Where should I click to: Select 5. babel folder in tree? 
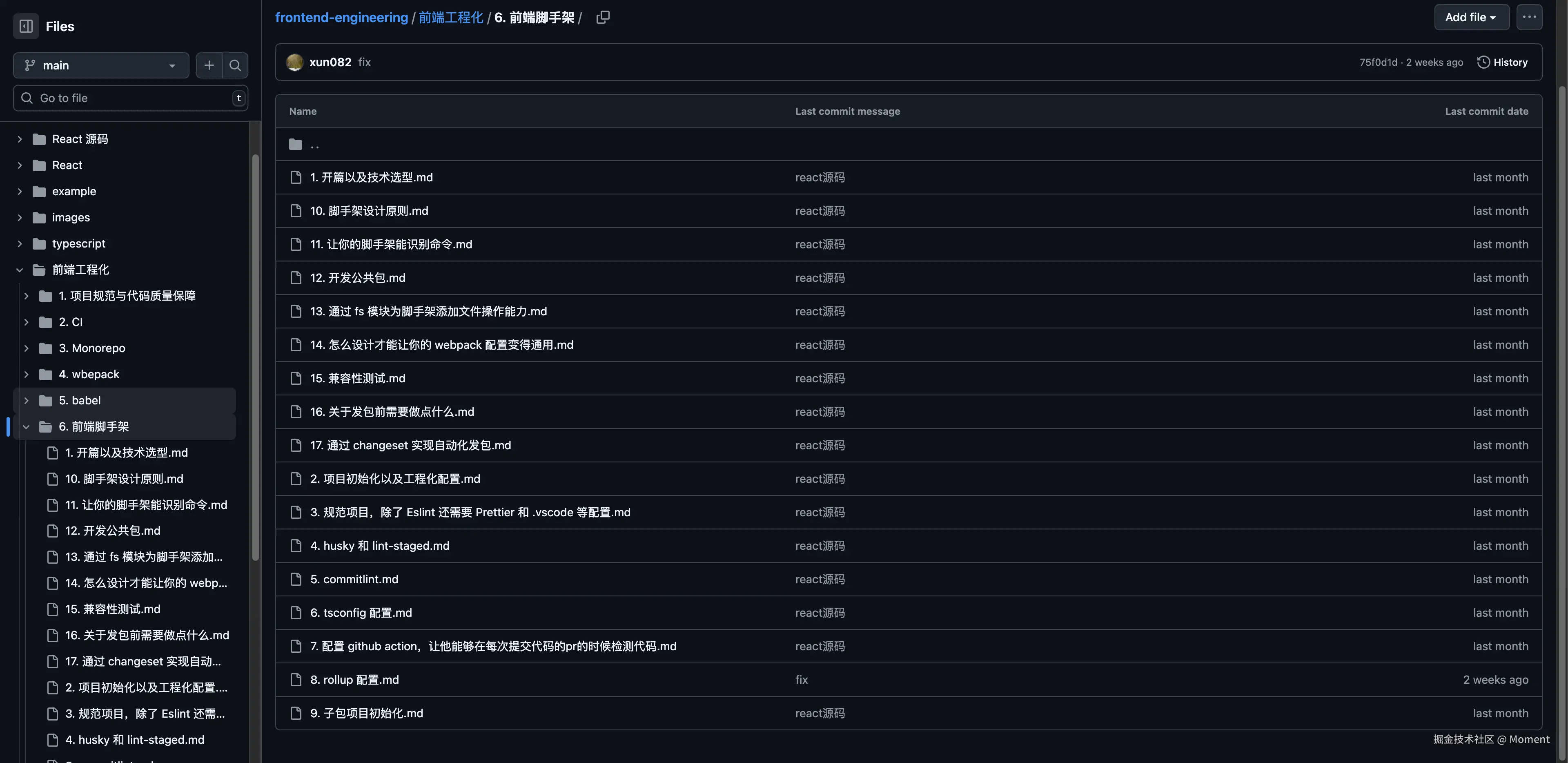tap(80, 401)
